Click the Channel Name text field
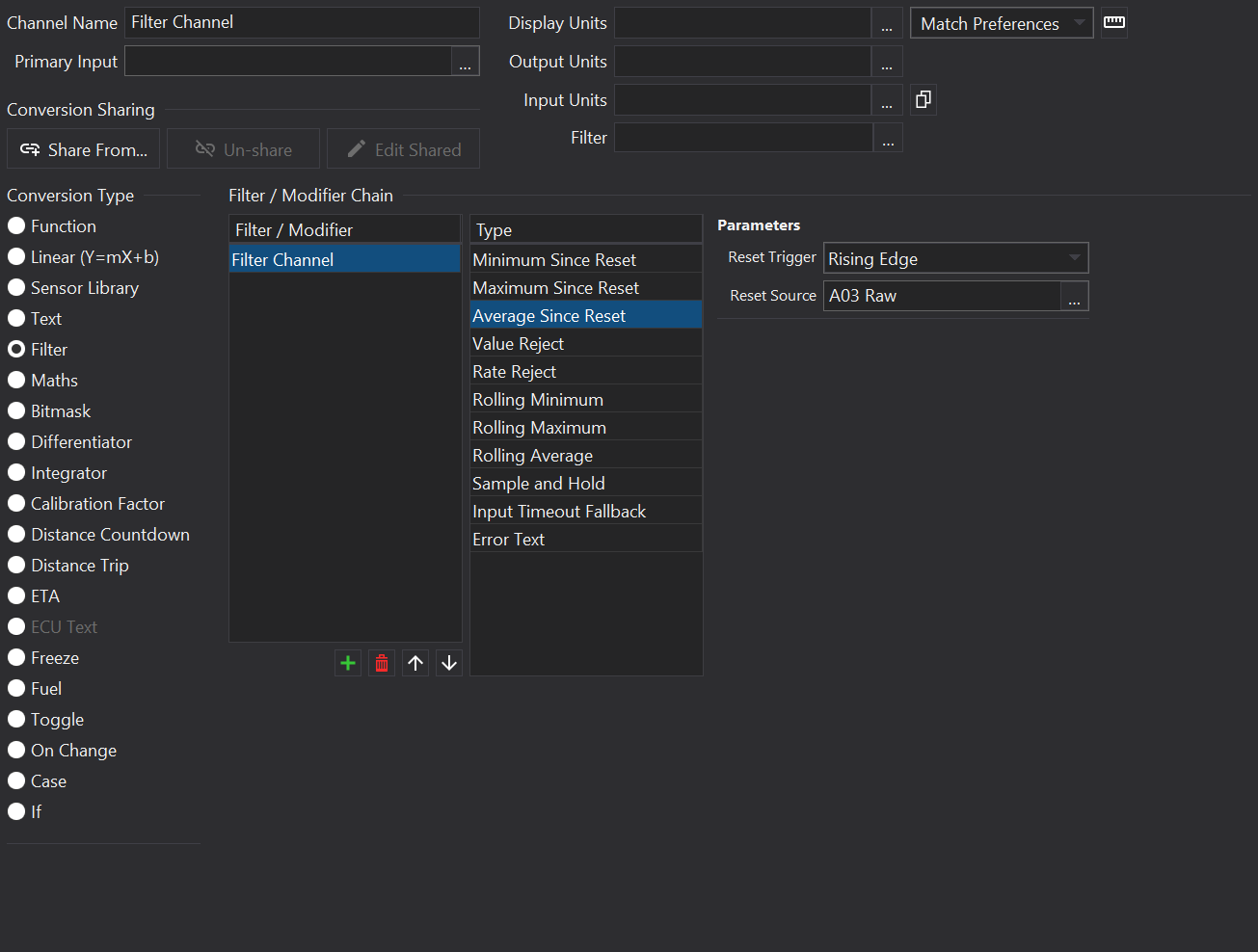 click(302, 22)
